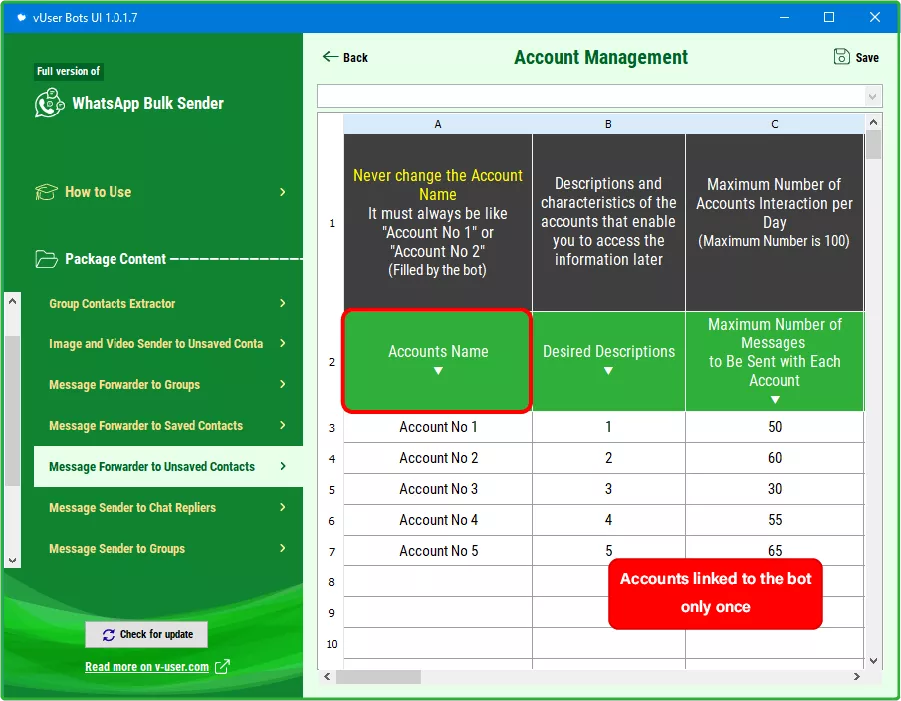
Task: Expand the Message Forwarder to Saved Contacts chevron
Action: tap(283, 425)
